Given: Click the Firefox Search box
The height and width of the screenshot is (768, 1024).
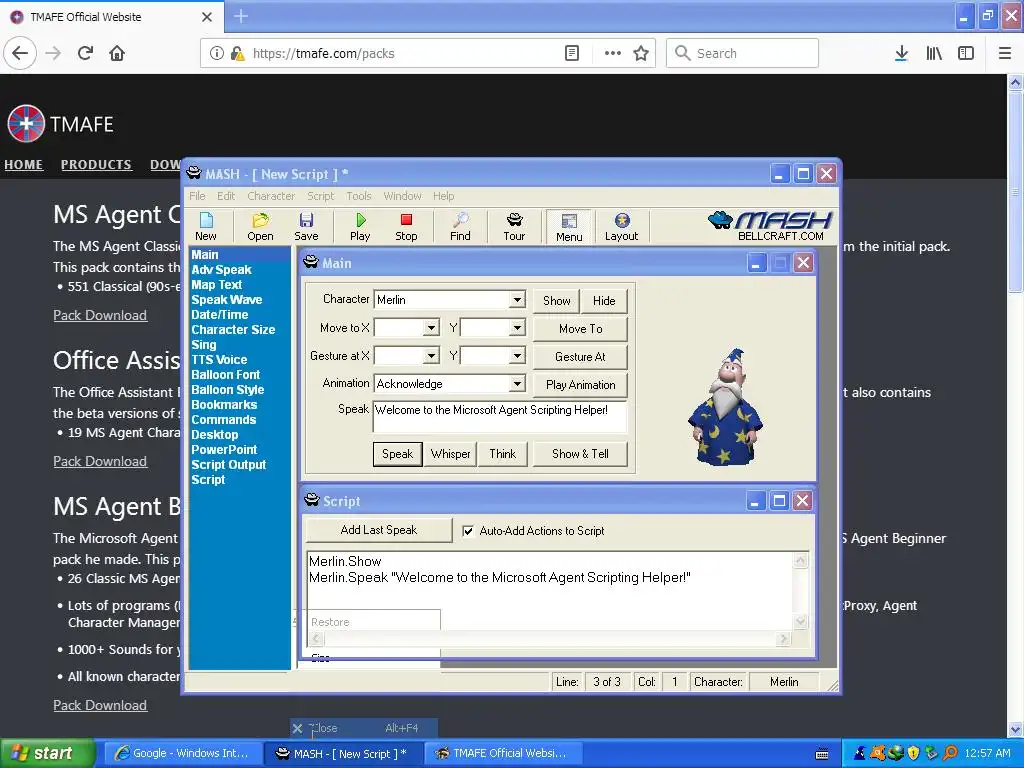Looking at the screenshot, I should click(x=743, y=53).
